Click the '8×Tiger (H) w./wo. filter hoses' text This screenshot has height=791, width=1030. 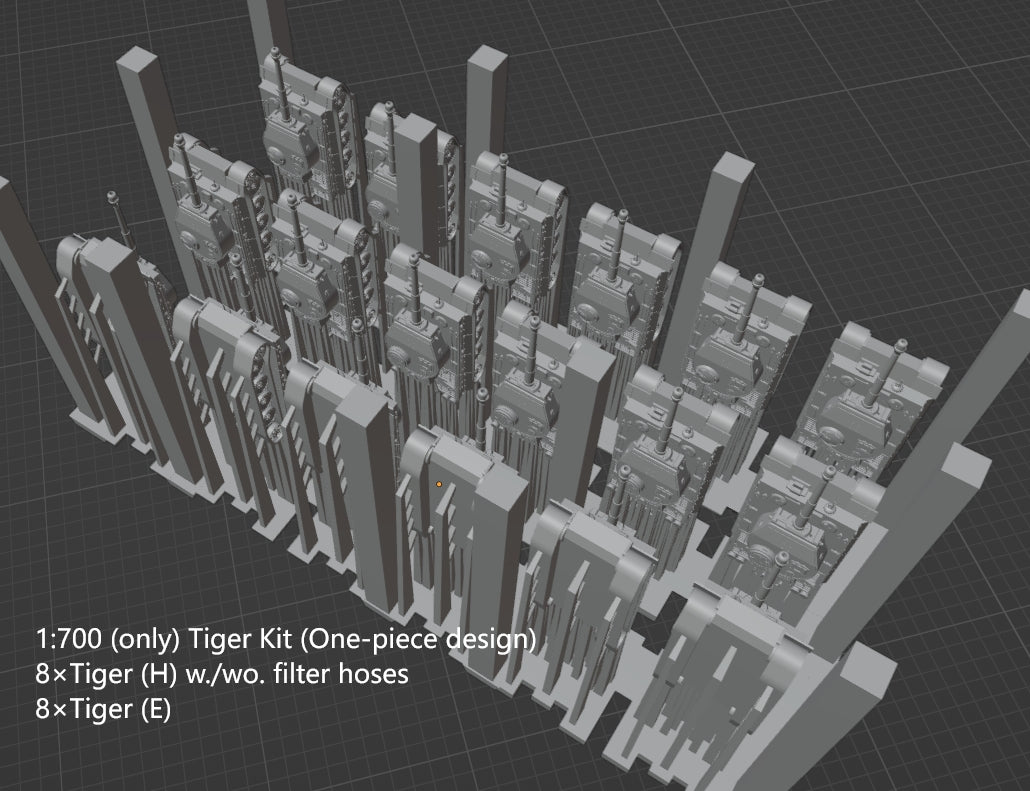[x=222, y=675]
